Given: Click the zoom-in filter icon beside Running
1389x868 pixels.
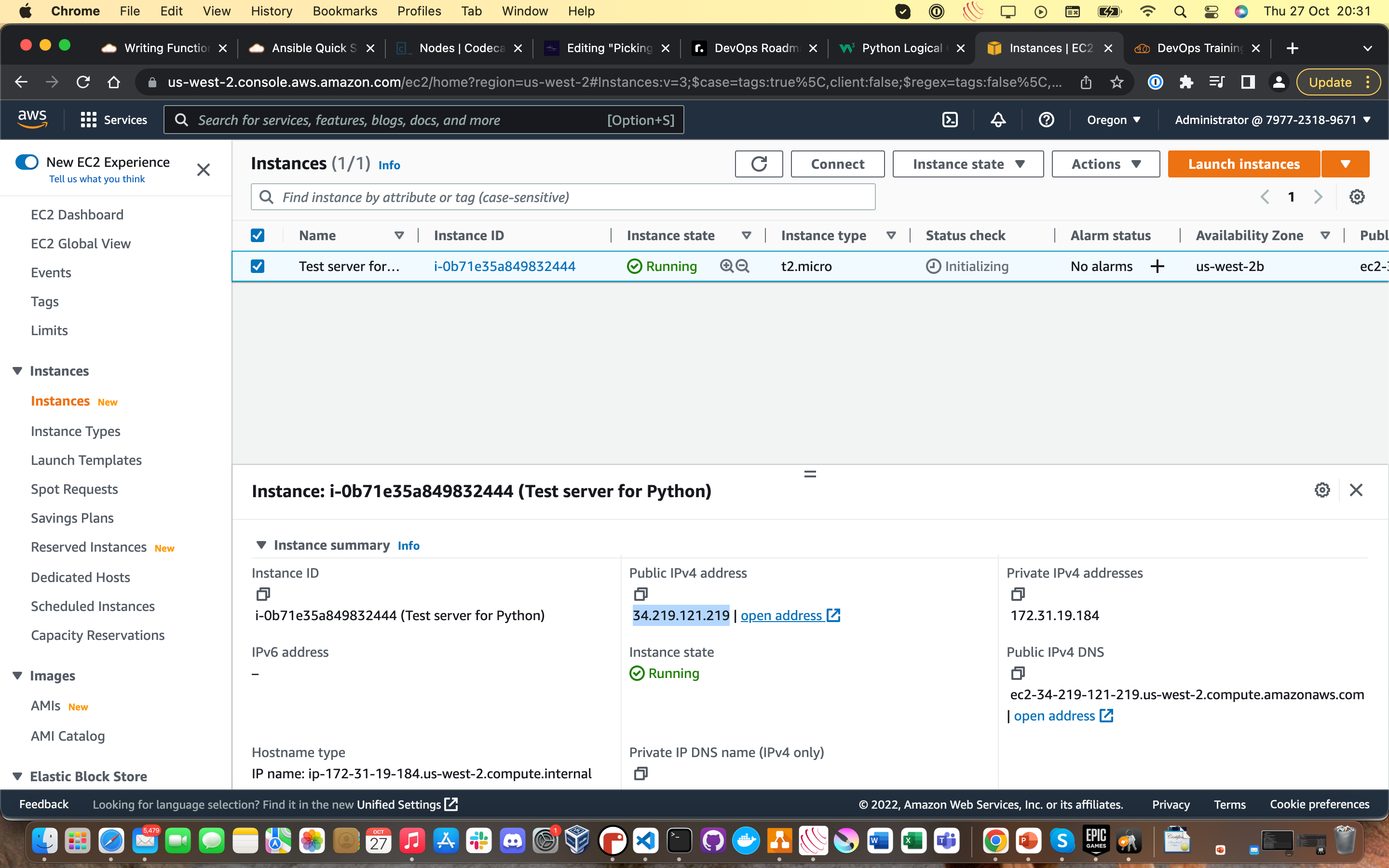Looking at the screenshot, I should tap(727, 266).
